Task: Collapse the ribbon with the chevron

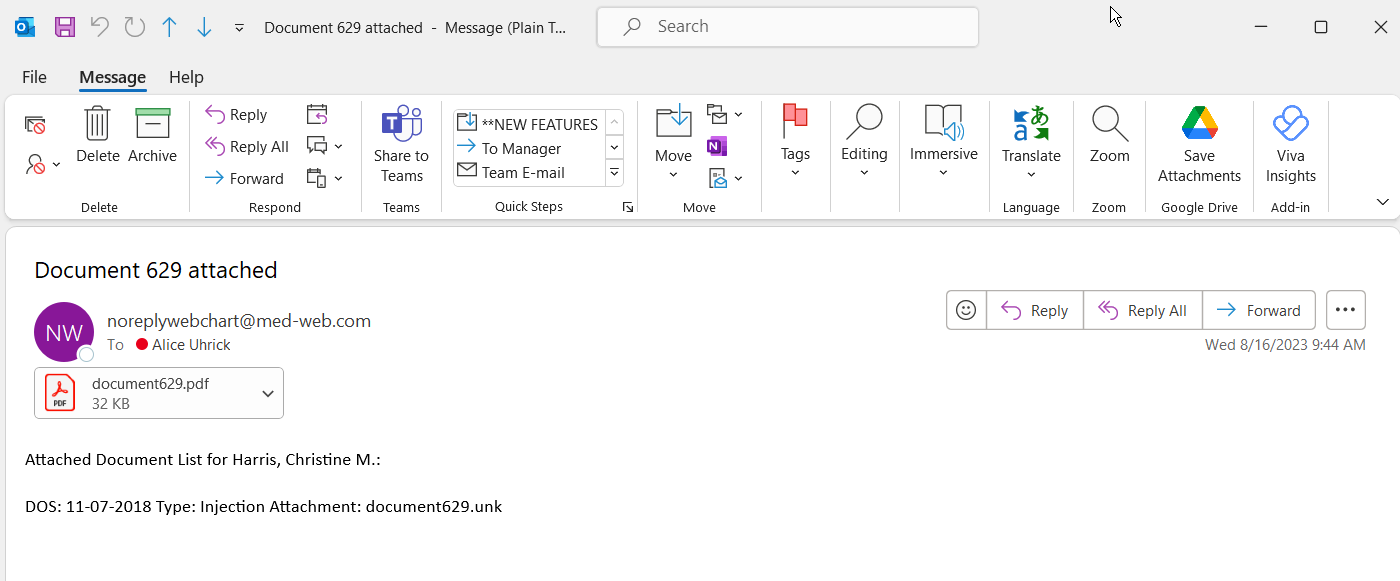Action: [1382, 202]
